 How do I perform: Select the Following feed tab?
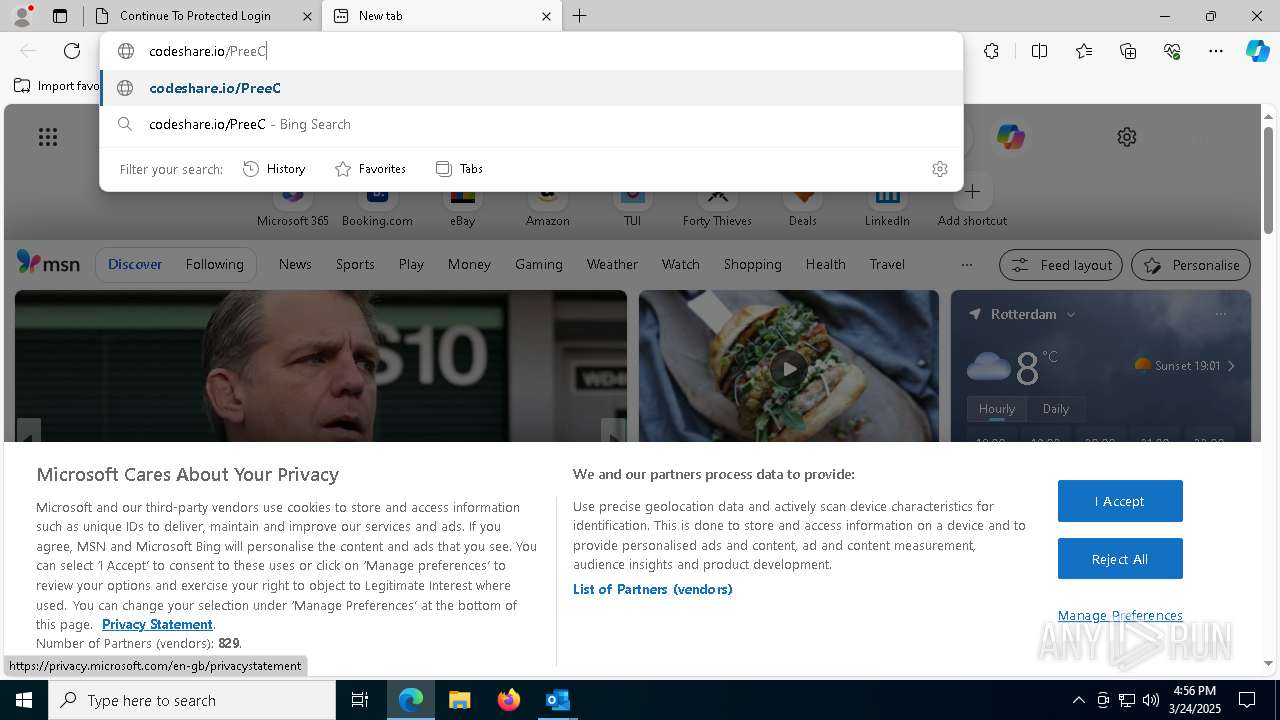coord(214,264)
